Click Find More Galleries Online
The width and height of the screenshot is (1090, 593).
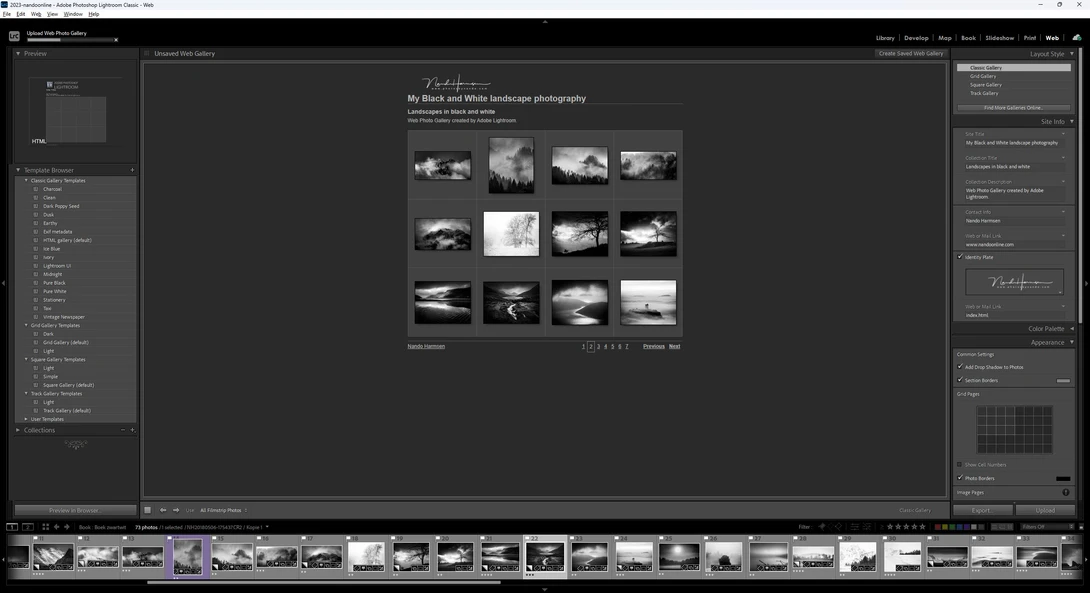(1014, 108)
